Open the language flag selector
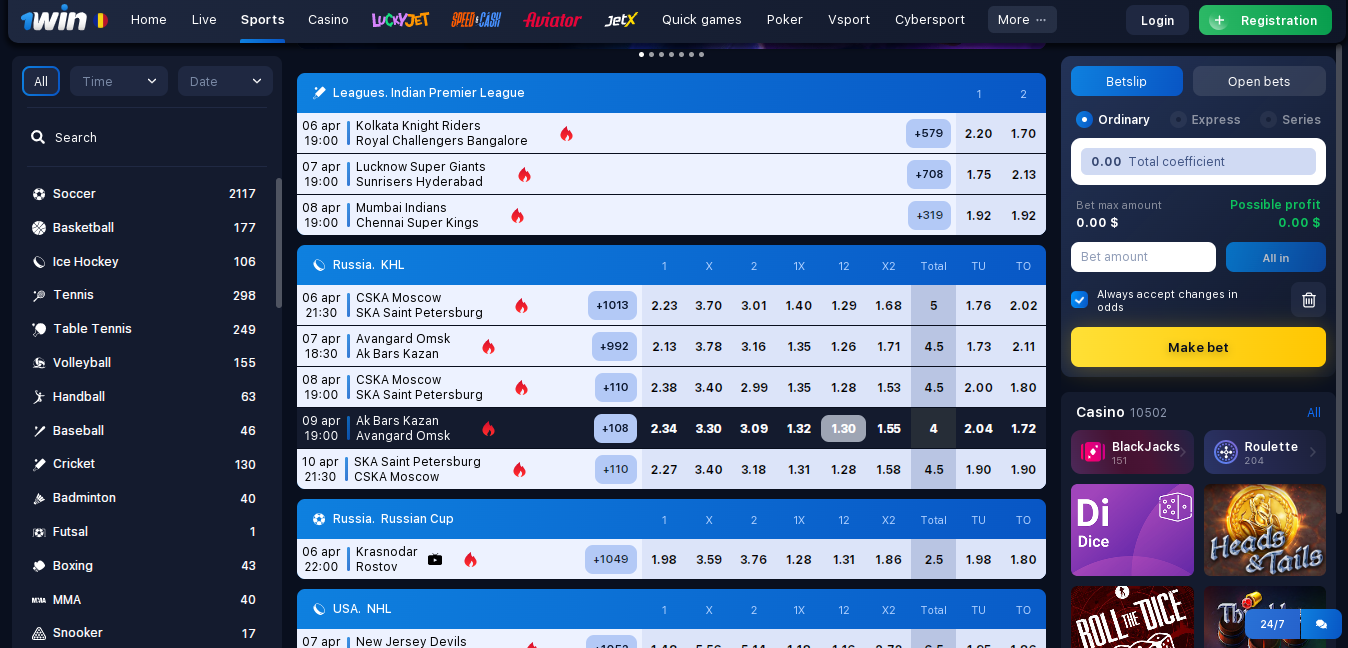 click(100, 20)
